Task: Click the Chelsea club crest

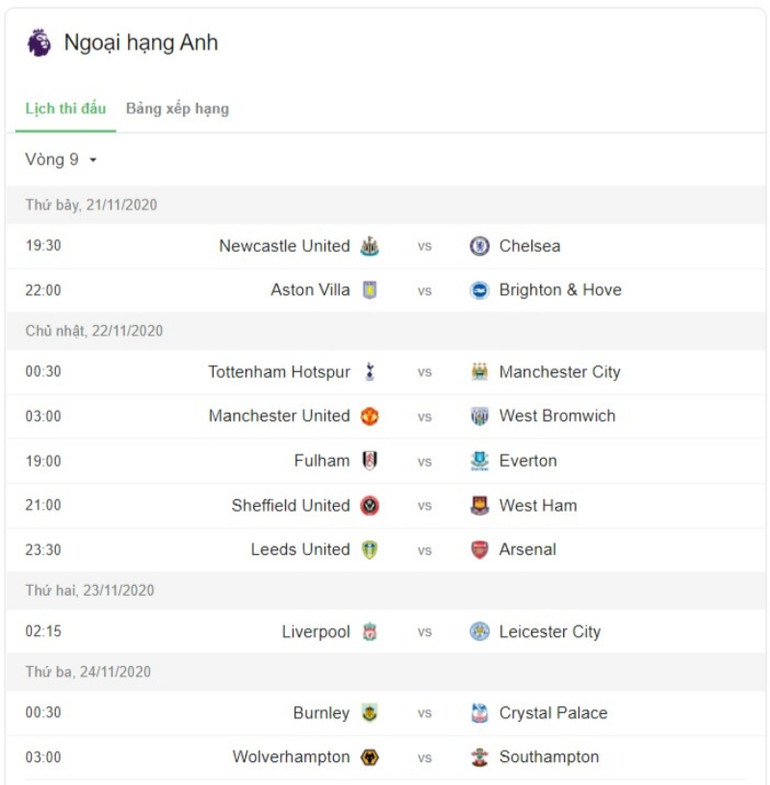Action: (480, 246)
